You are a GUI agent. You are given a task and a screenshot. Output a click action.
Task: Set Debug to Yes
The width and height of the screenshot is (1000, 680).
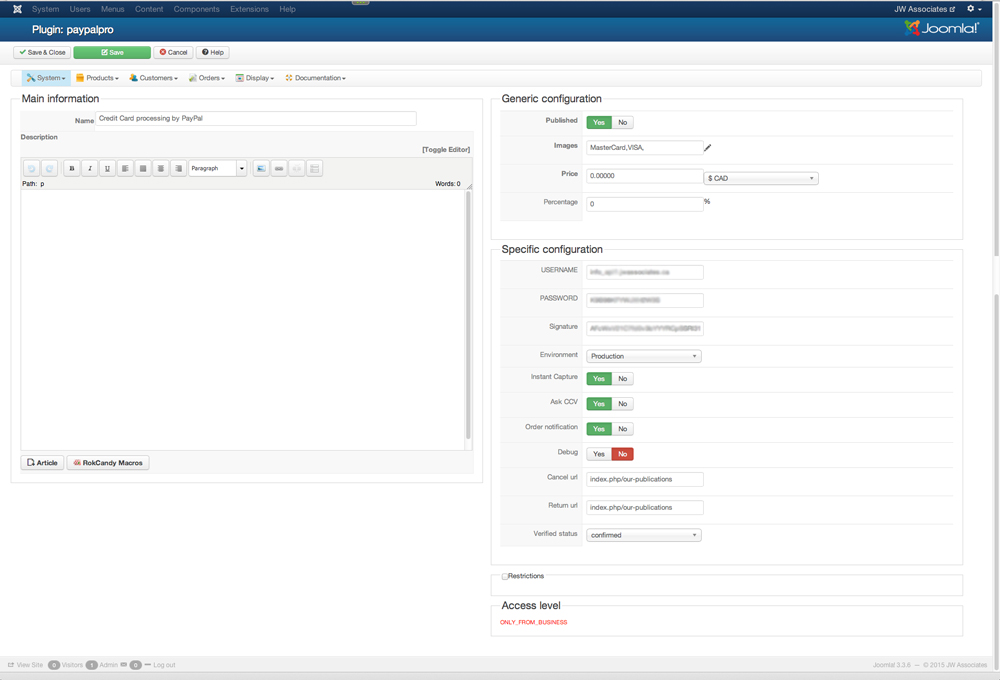tap(599, 454)
